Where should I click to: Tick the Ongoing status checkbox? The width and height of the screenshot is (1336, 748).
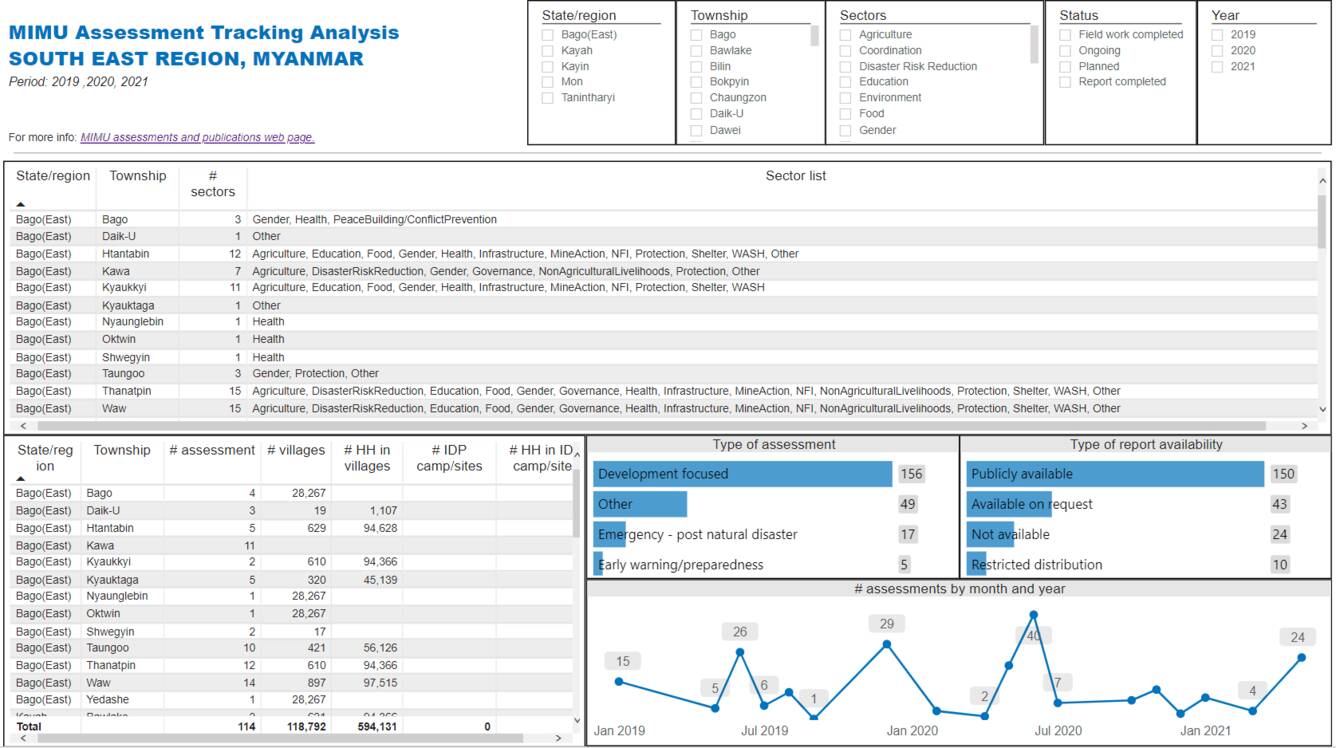pos(1065,51)
